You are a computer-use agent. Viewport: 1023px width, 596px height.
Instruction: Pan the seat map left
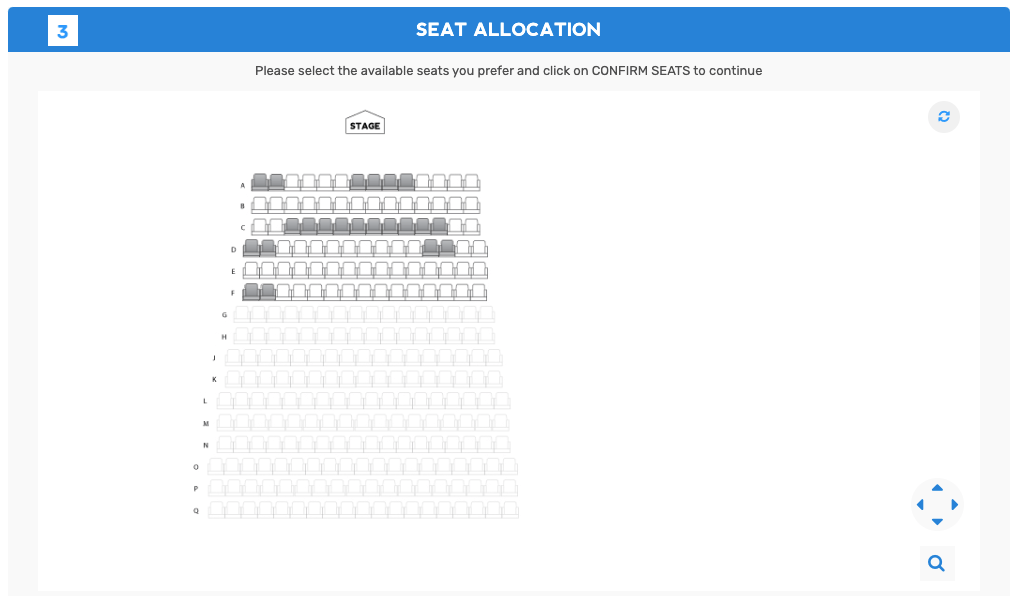(920, 505)
